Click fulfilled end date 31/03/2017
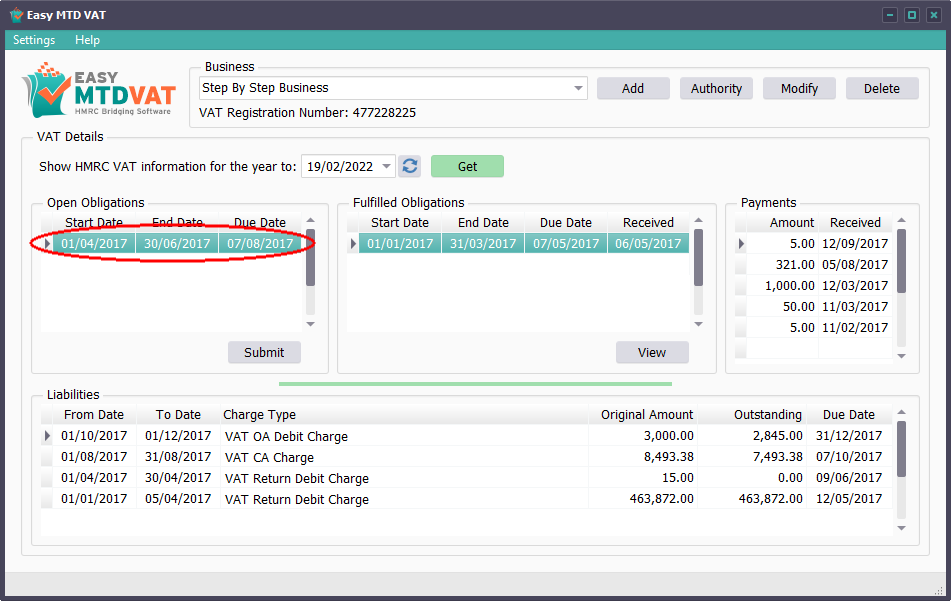The width and height of the screenshot is (951, 601). pos(483,244)
